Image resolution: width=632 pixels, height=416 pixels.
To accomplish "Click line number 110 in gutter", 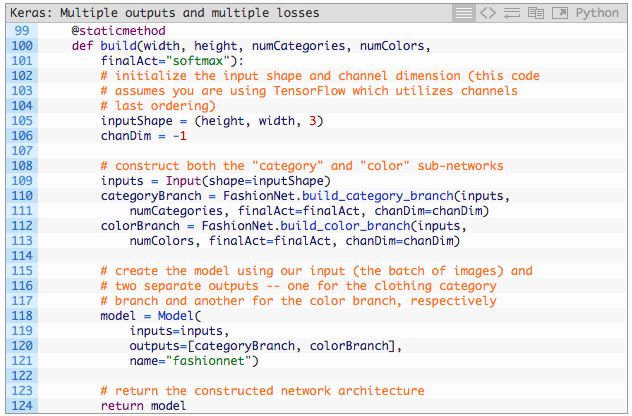I will [23, 195].
